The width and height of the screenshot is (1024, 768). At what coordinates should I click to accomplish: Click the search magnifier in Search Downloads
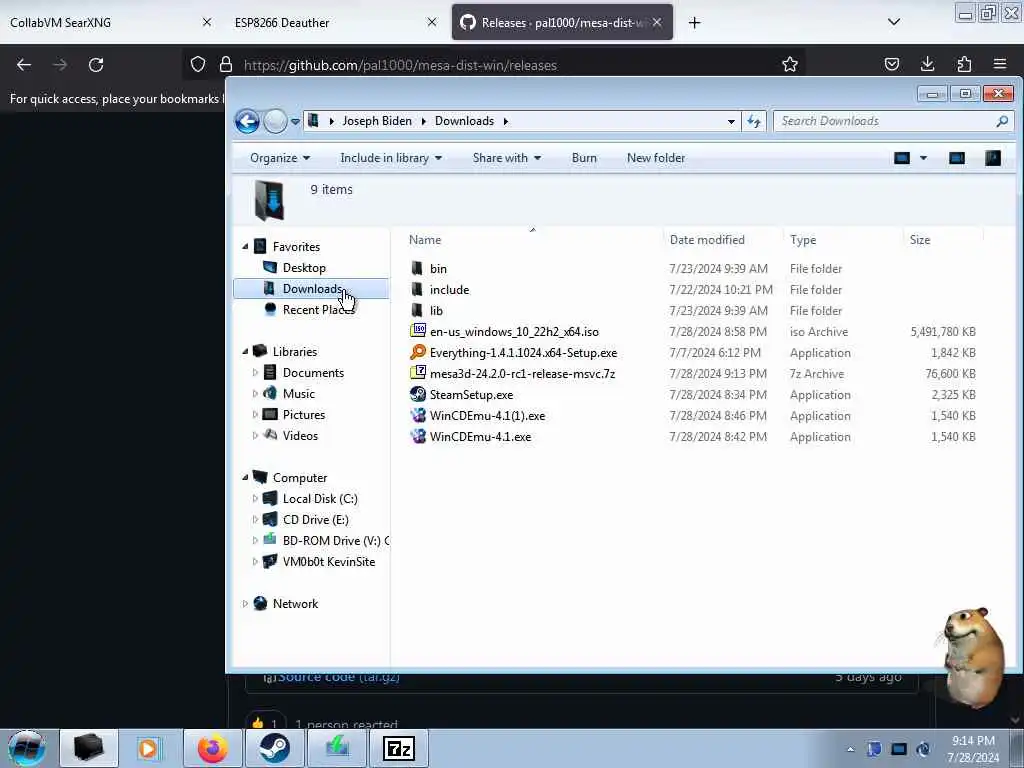[x=1002, y=121]
